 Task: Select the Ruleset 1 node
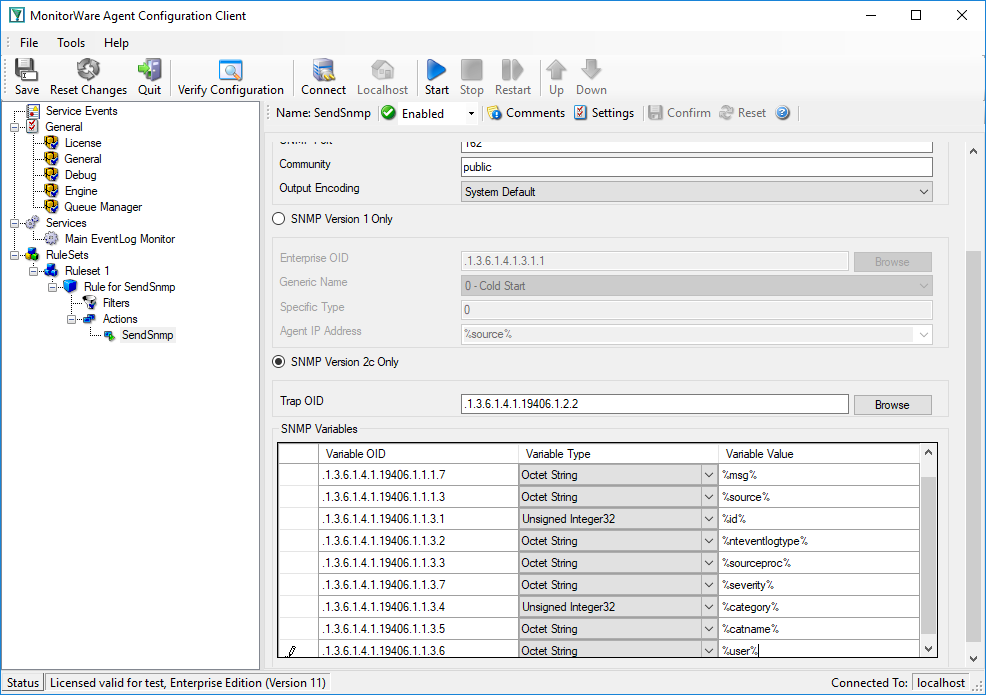87,271
